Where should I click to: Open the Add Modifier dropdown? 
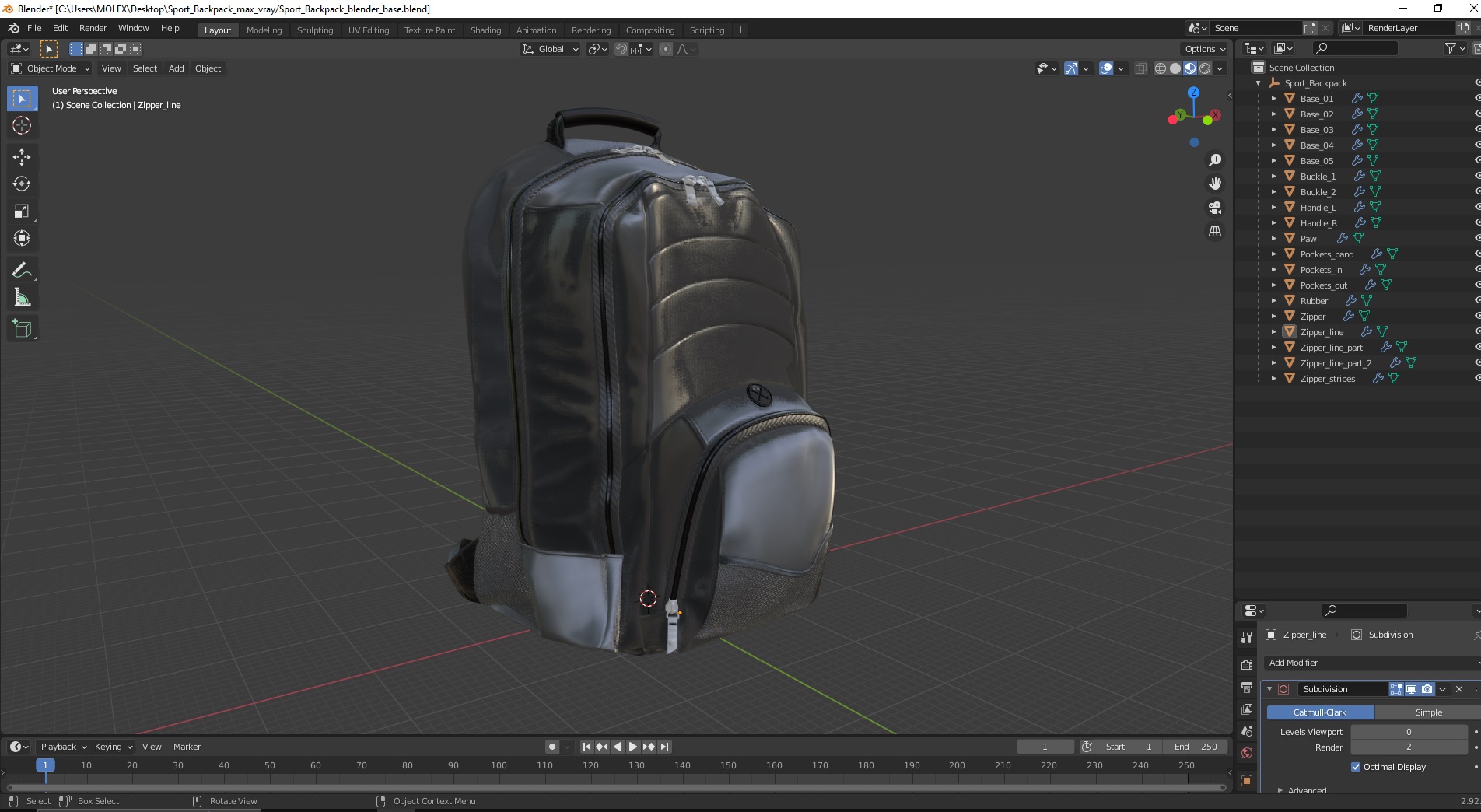tap(1373, 663)
